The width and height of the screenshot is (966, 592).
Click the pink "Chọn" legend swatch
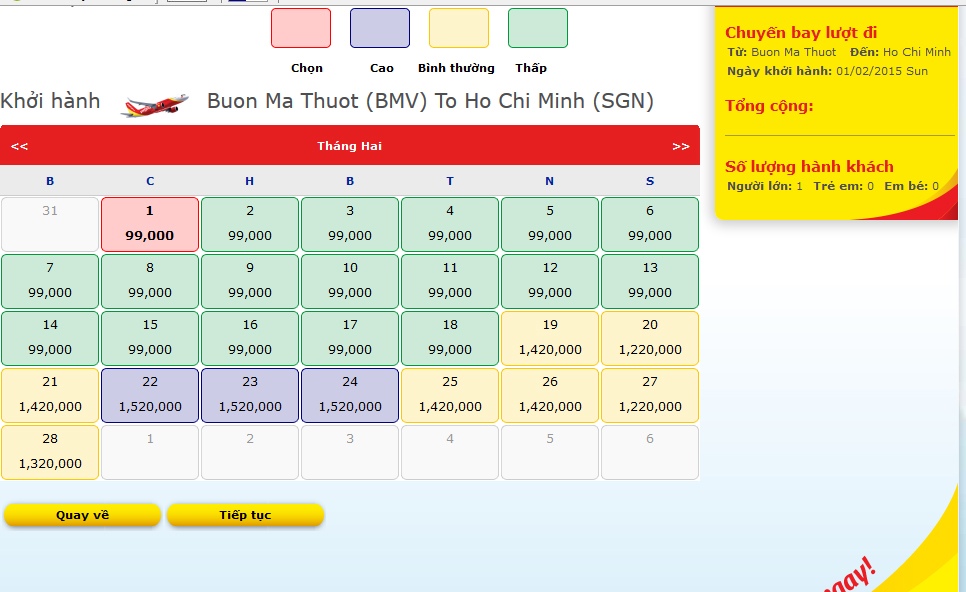300,28
